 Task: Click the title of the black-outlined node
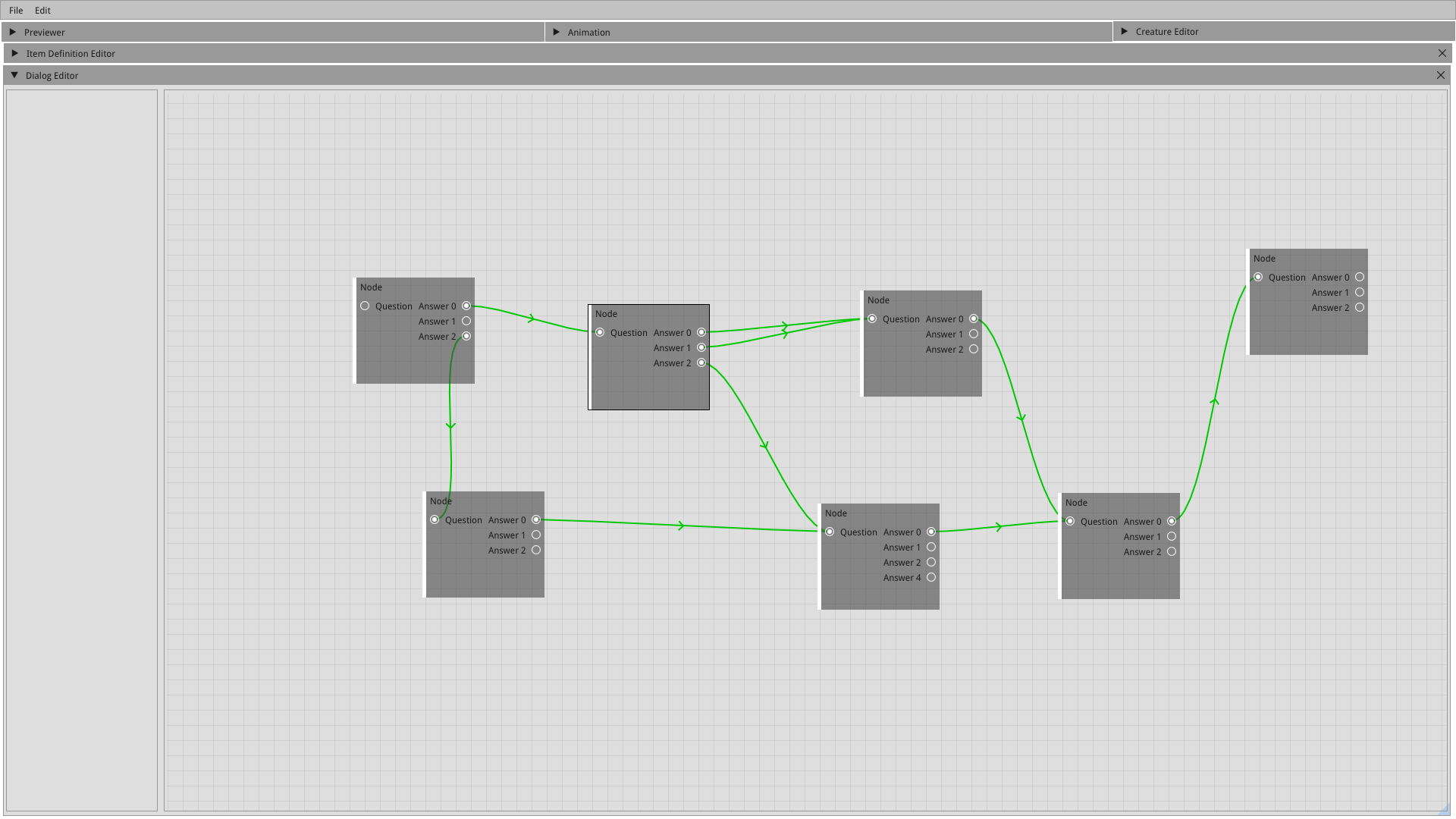pyautogui.click(x=606, y=314)
